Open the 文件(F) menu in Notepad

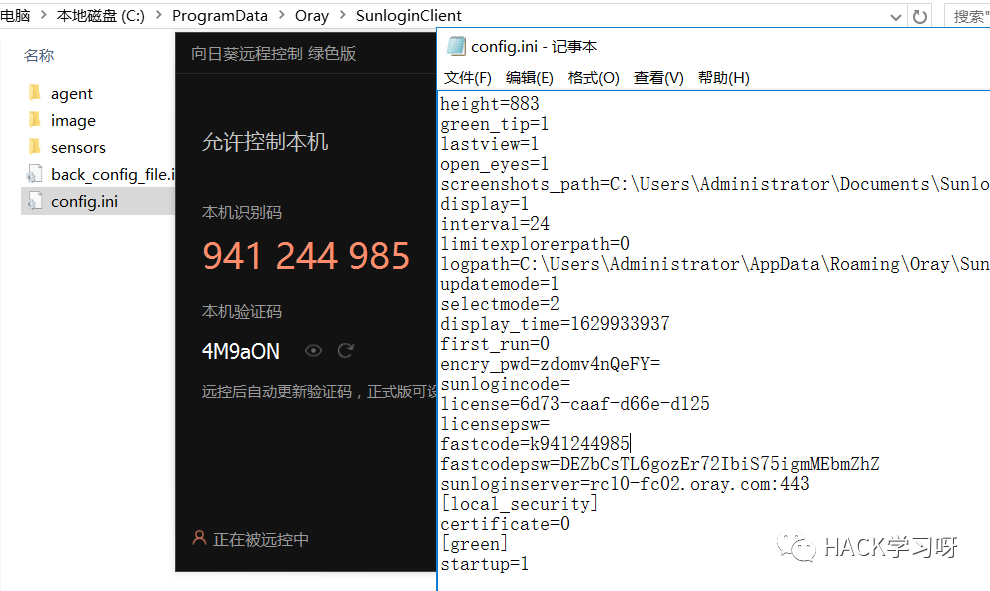[x=467, y=78]
